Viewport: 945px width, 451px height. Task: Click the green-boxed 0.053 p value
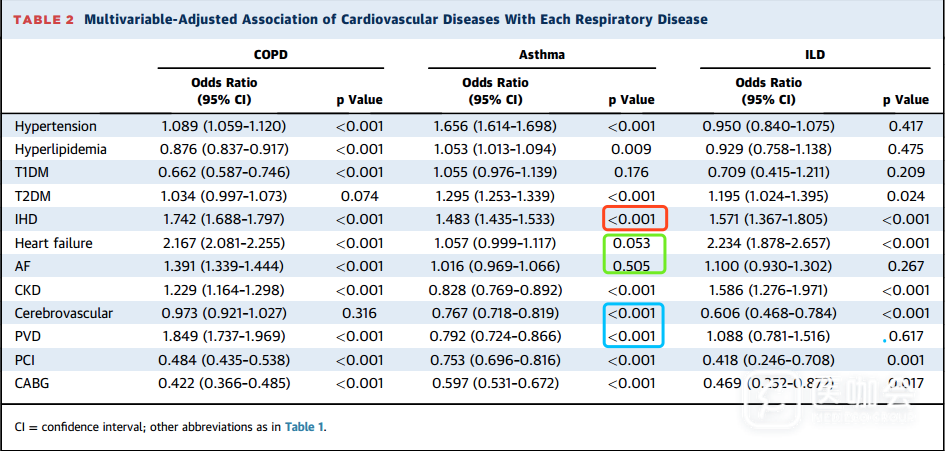[x=631, y=243]
